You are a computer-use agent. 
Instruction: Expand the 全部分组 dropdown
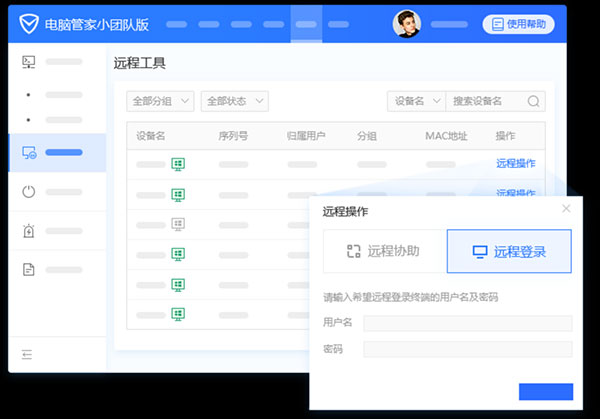point(160,101)
